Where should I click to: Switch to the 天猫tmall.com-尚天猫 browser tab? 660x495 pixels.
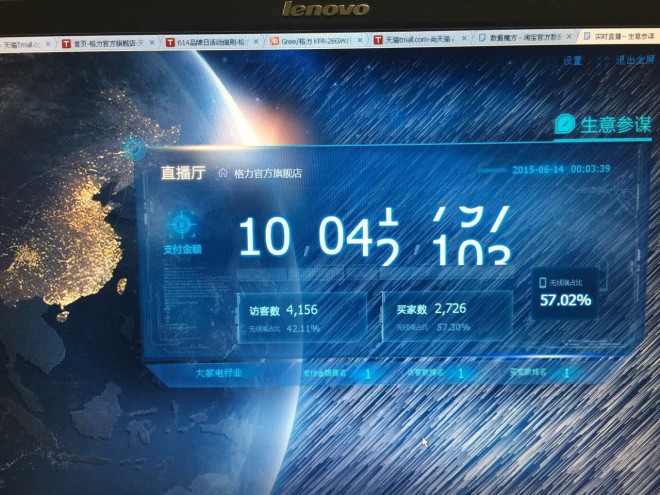tap(420, 40)
